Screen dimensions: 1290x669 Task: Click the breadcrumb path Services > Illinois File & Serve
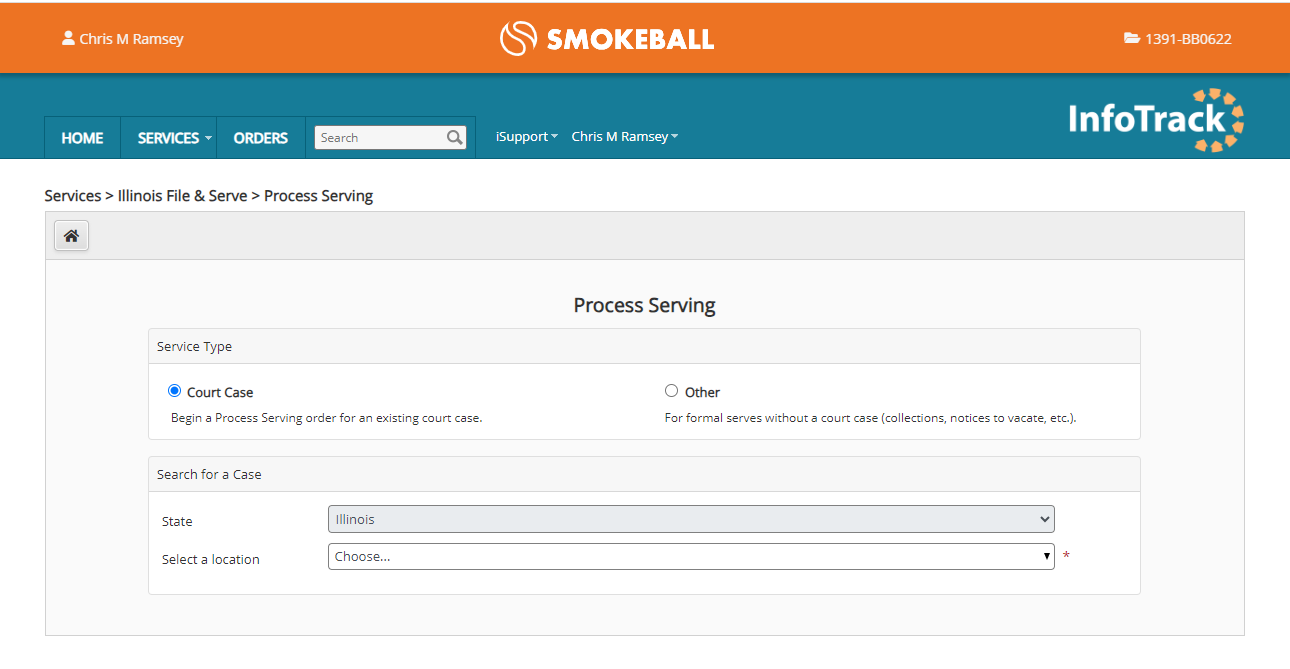(x=146, y=196)
